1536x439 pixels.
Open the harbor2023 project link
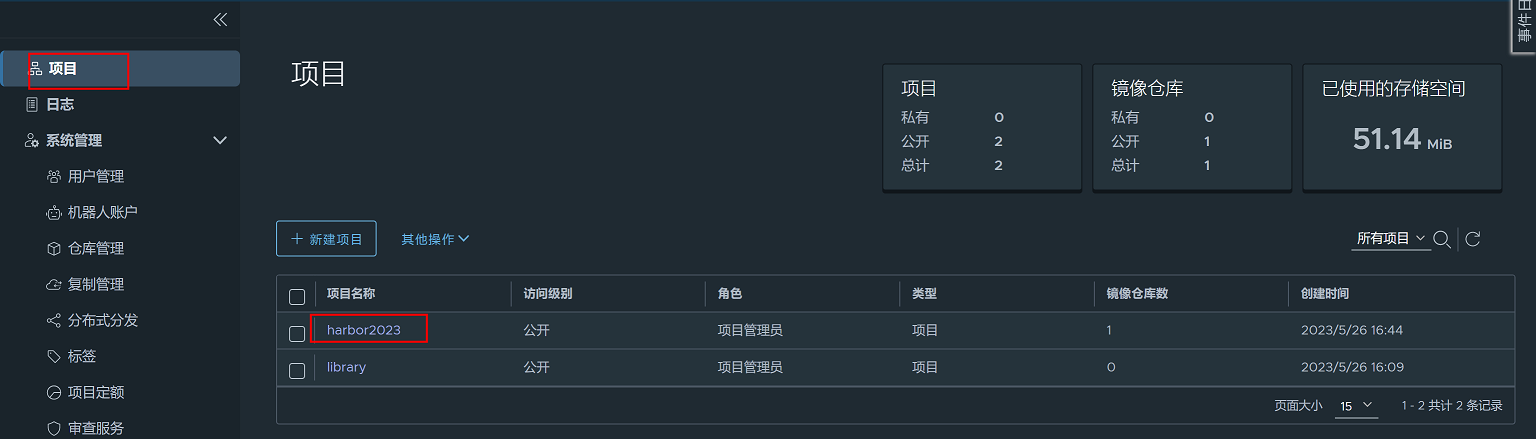pyautogui.click(x=363, y=330)
